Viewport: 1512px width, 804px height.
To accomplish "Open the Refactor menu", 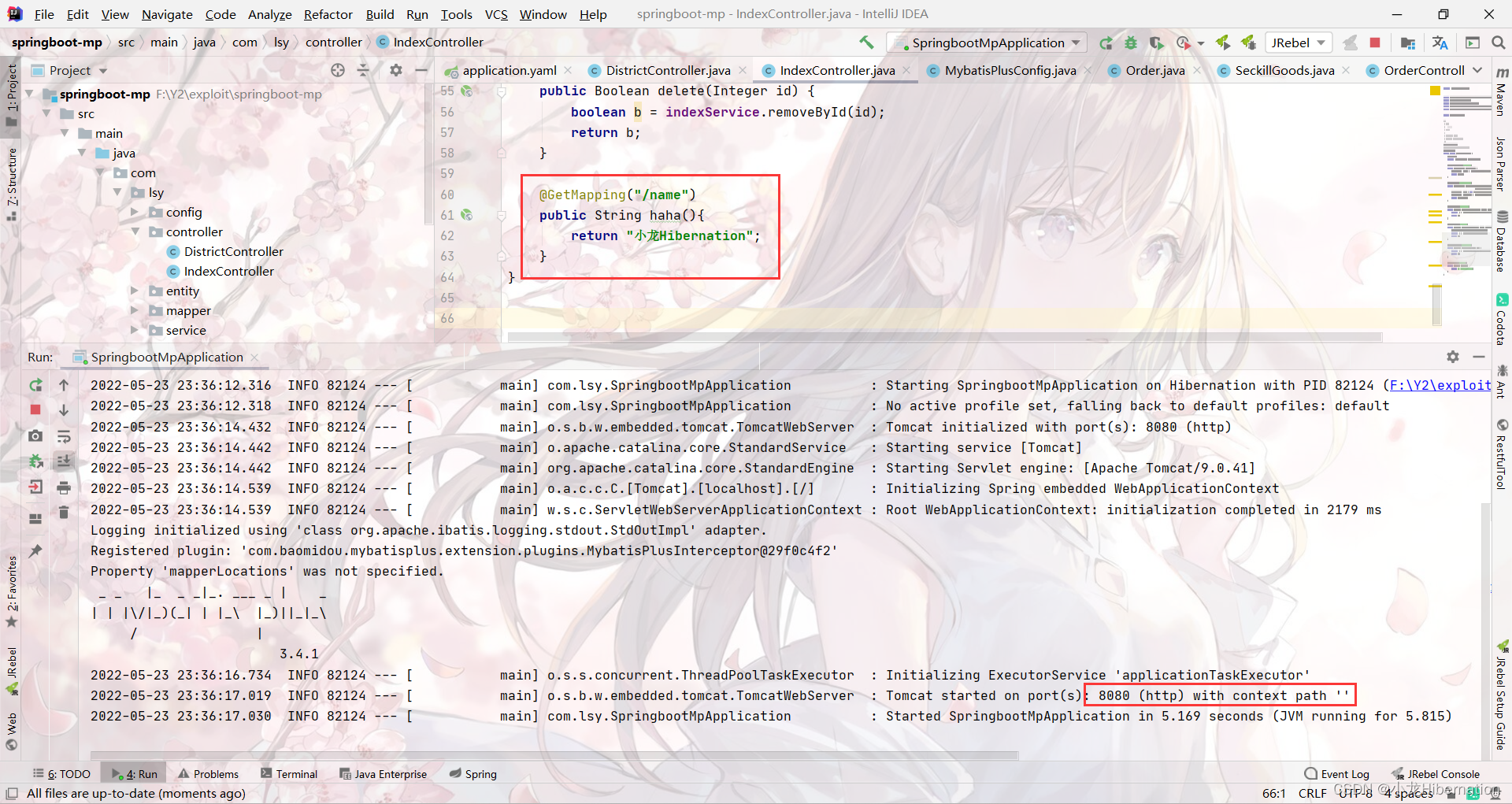I will pos(328,14).
